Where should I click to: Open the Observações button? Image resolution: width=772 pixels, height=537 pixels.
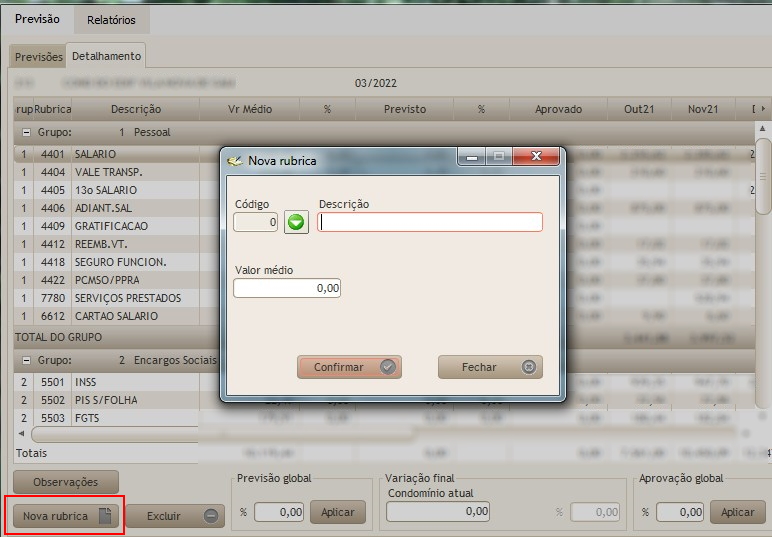point(66,482)
